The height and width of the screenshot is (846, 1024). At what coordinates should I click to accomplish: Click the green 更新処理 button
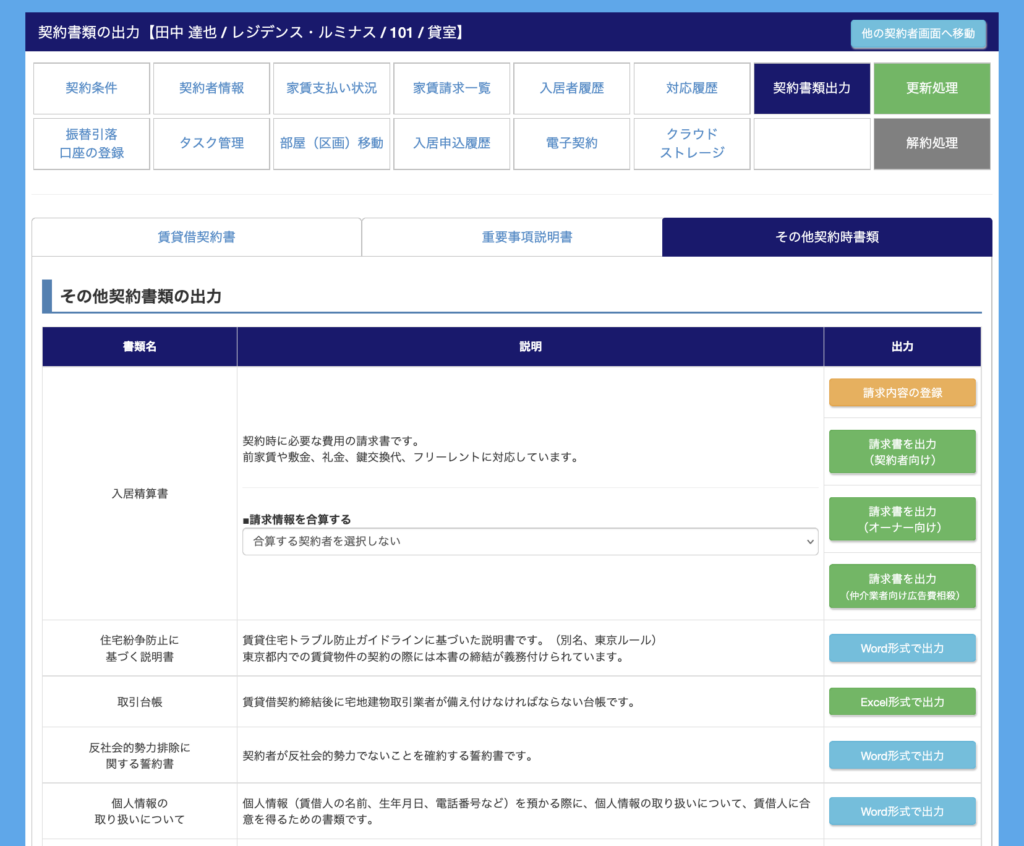coord(931,88)
